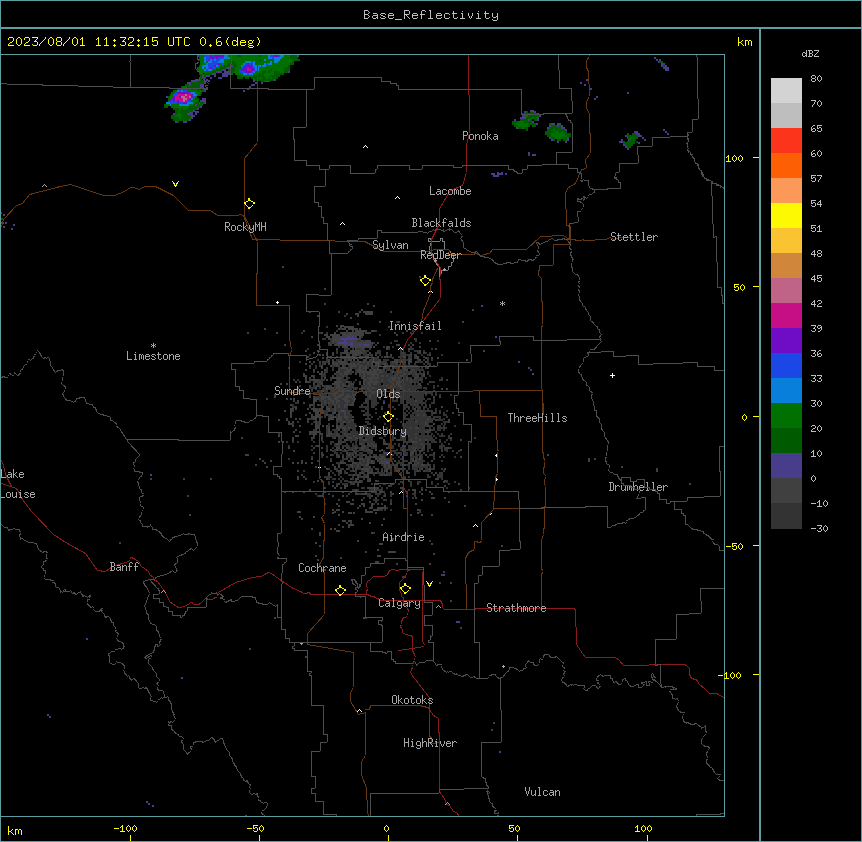Viewport: 862px width, 842px height.
Task: Select the Olds label
Action: tap(388, 394)
